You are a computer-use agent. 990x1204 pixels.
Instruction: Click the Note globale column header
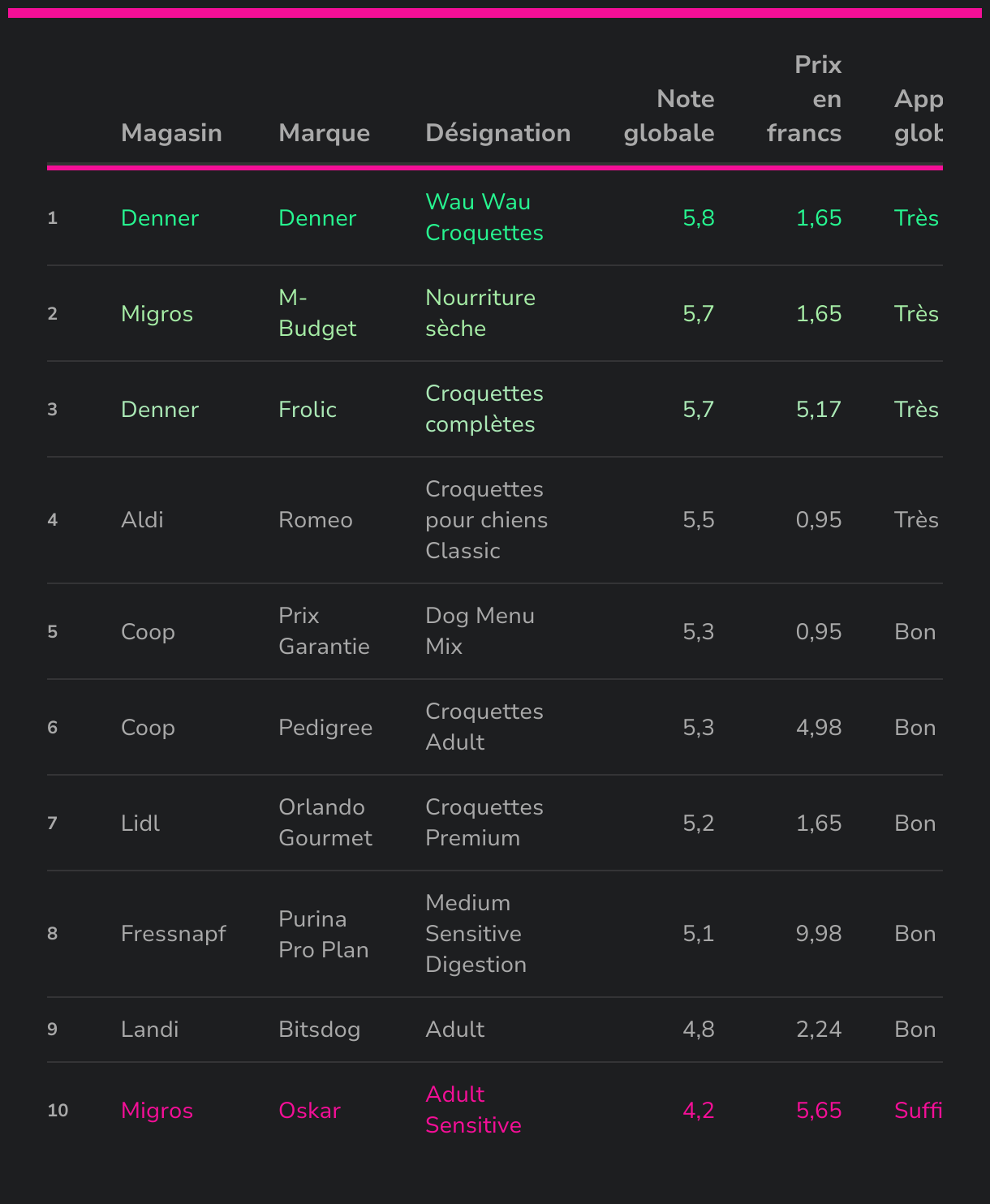point(669,116)
